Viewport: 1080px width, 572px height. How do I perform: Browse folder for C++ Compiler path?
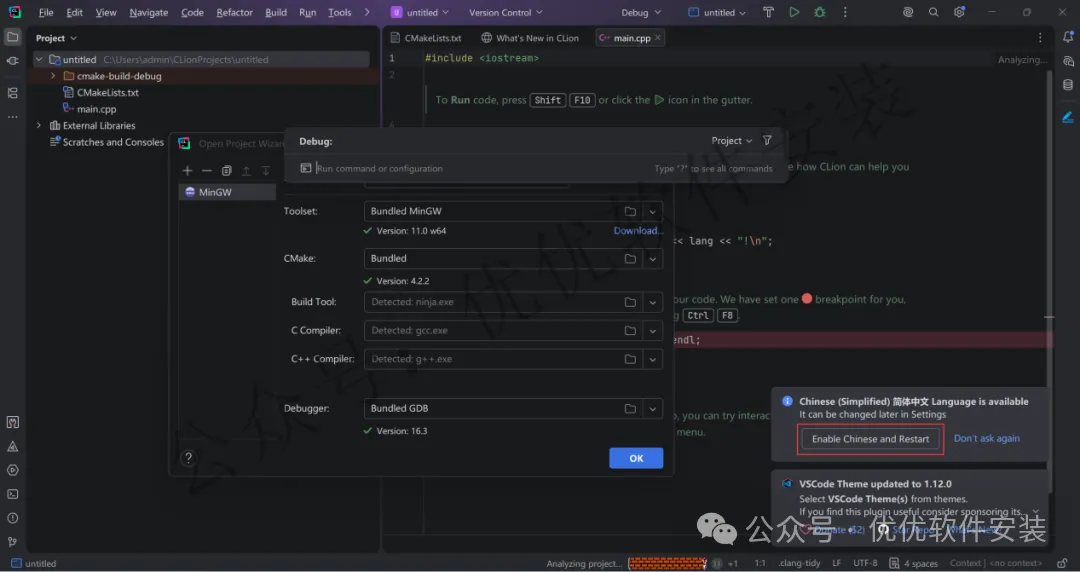pos(630,359)
